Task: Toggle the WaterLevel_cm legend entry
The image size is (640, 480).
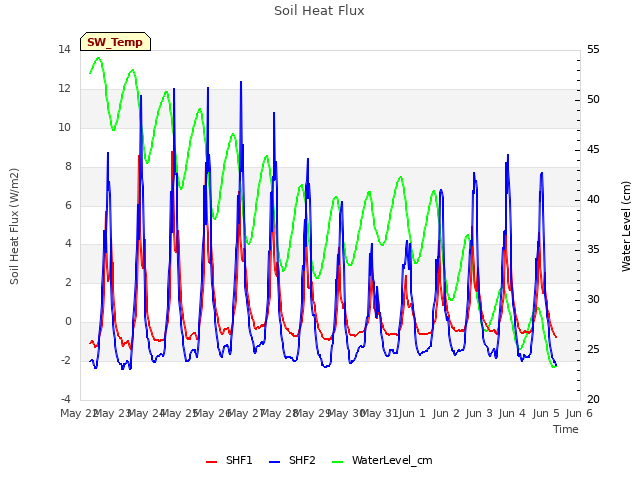Action: click(x=382, y=460)
